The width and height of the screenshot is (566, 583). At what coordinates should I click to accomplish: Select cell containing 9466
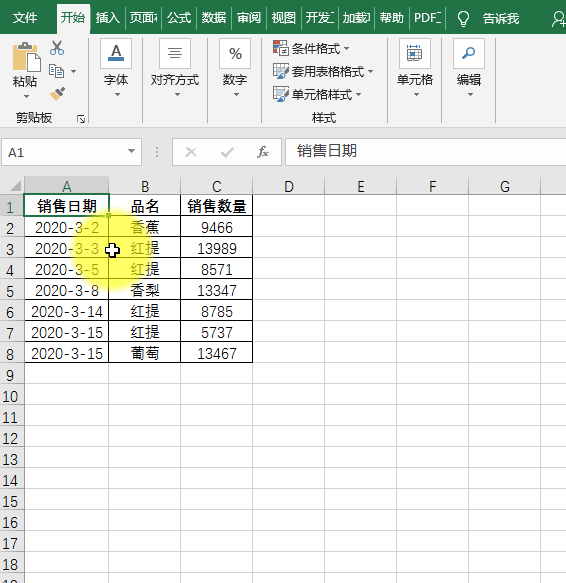coord(216,227)
